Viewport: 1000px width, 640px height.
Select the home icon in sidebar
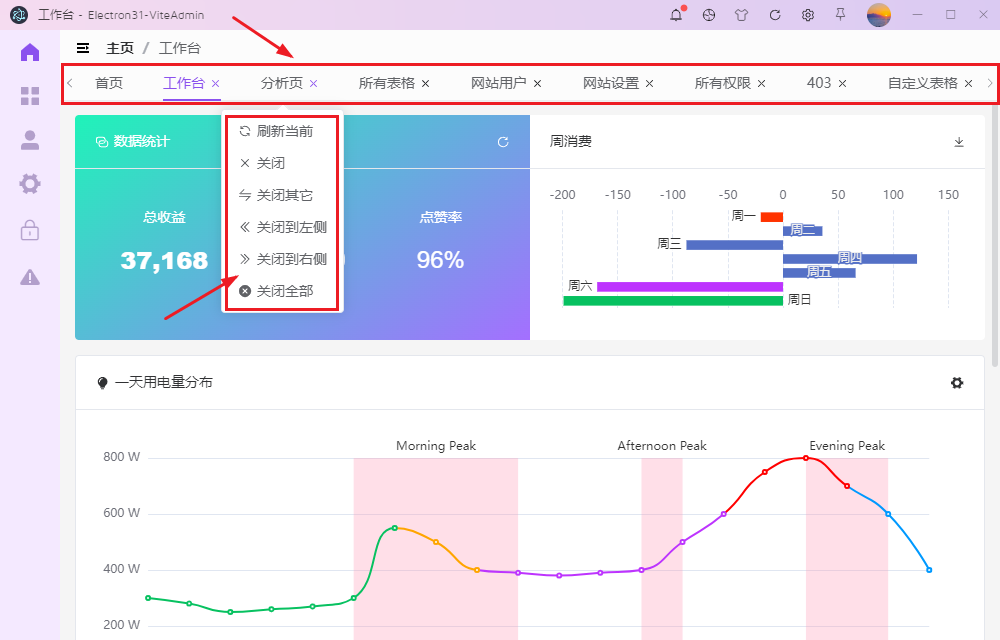coord(30,52)
